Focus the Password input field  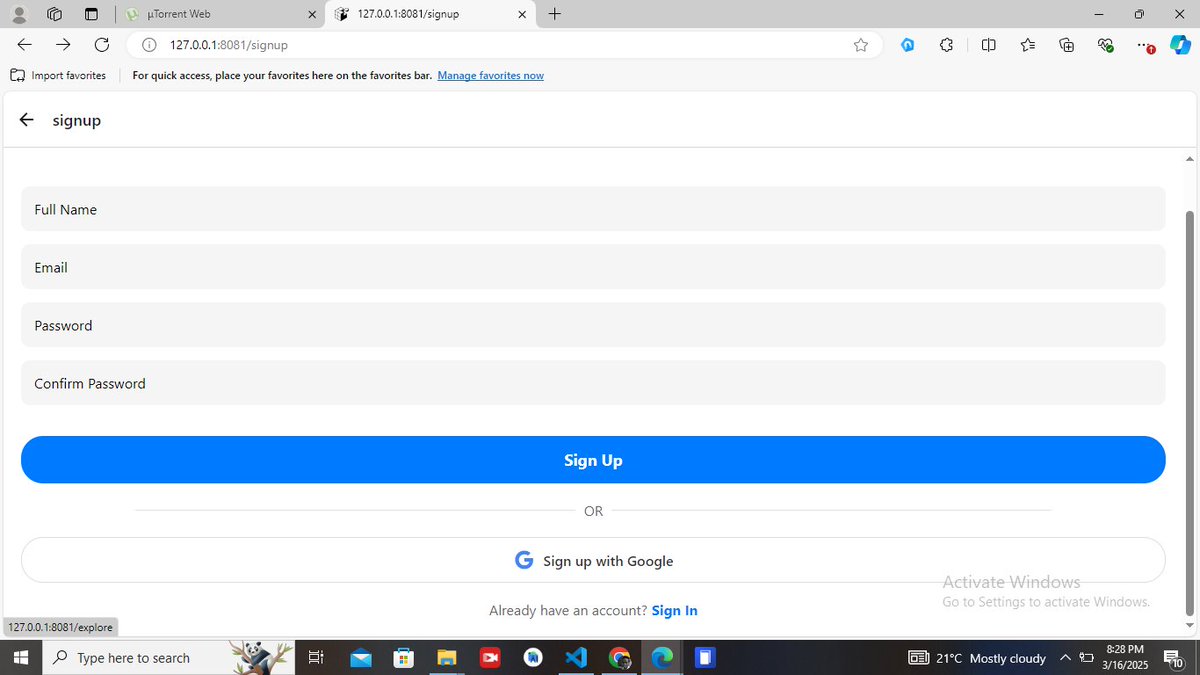tap(593, 325)
